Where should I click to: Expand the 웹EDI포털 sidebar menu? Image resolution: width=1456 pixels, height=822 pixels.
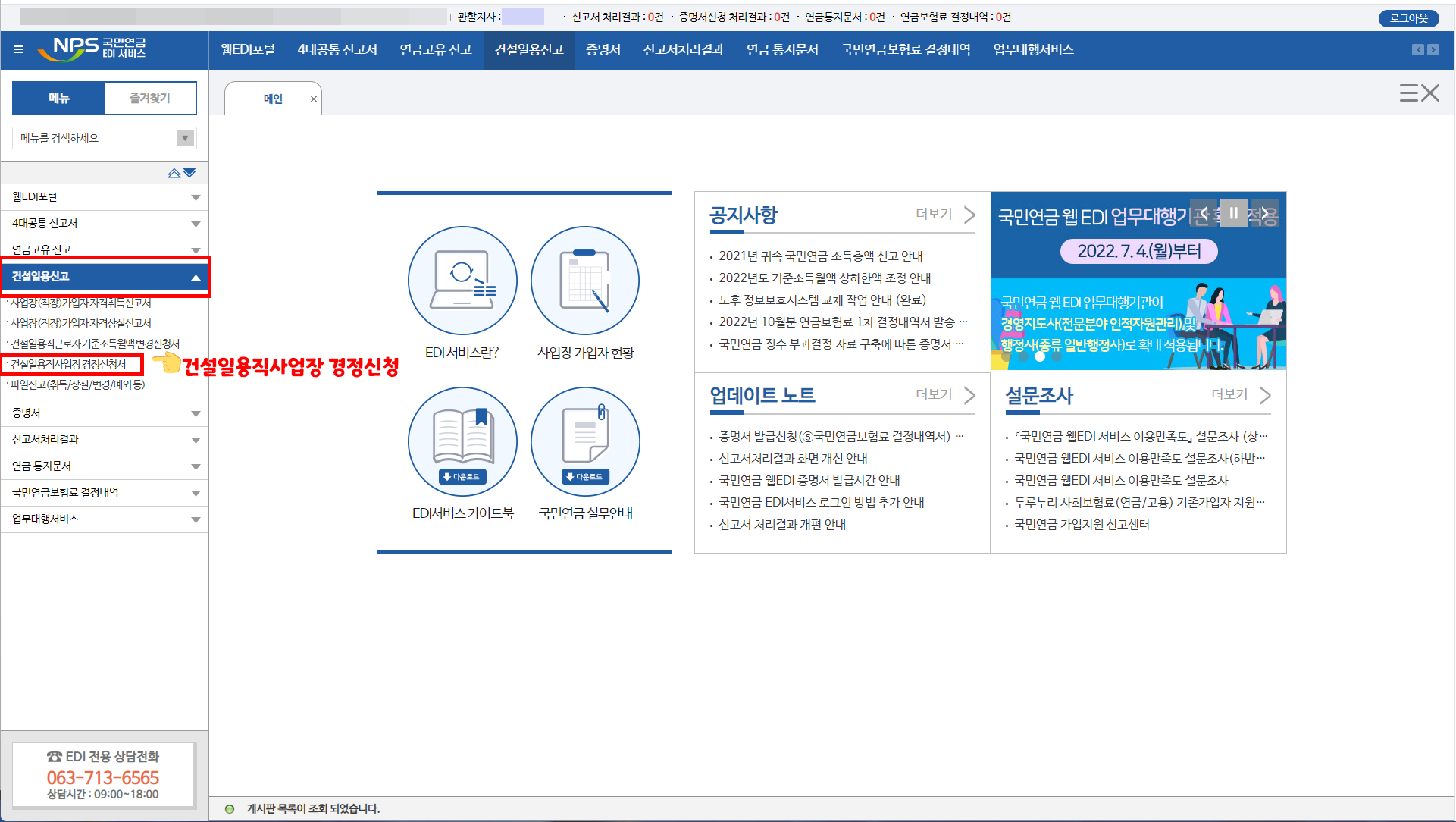point(105,197)
